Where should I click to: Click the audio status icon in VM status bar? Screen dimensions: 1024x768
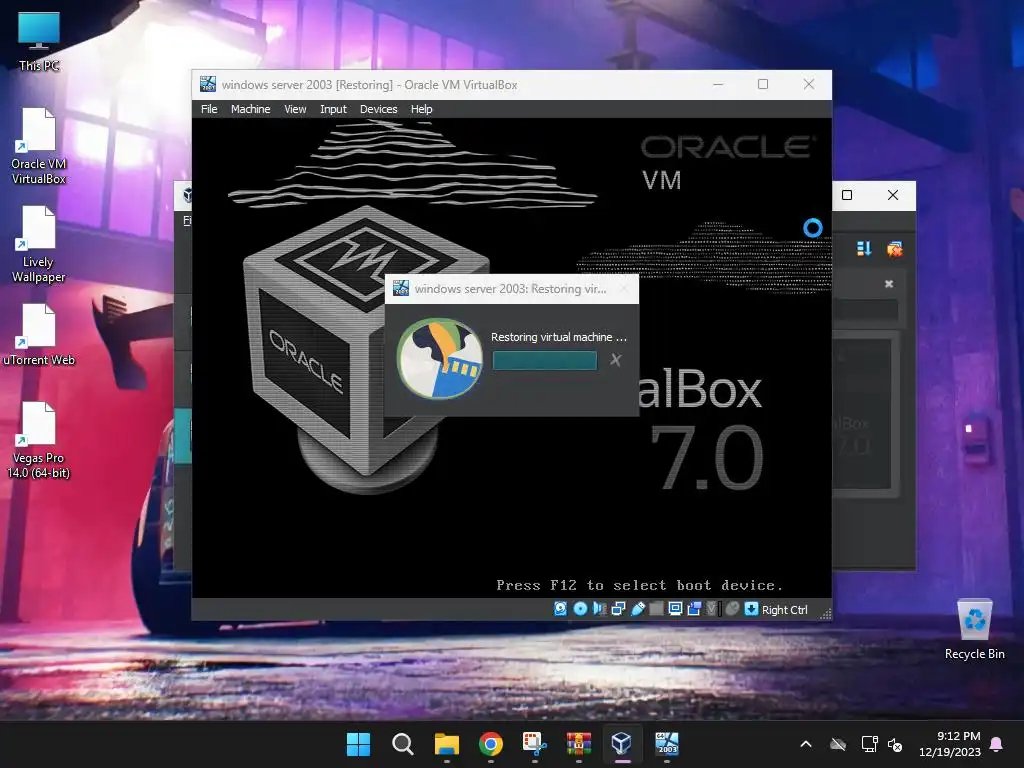click(599, 609)
